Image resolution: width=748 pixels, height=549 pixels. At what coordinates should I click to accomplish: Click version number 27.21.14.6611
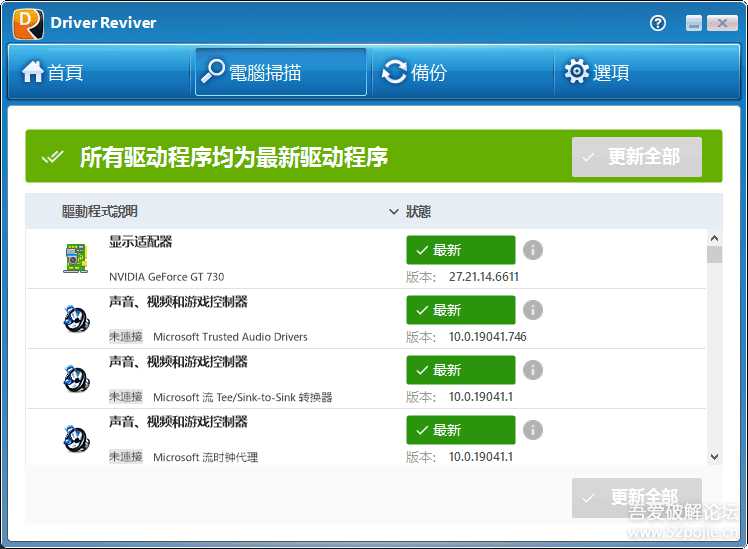(484, 277)
